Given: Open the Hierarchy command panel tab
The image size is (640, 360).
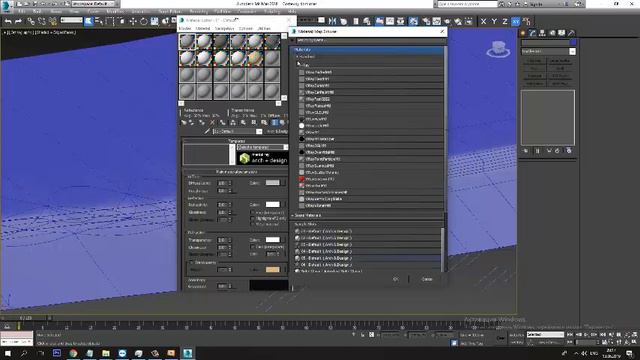Looking at the screenshot, I should tap(542, 33).
